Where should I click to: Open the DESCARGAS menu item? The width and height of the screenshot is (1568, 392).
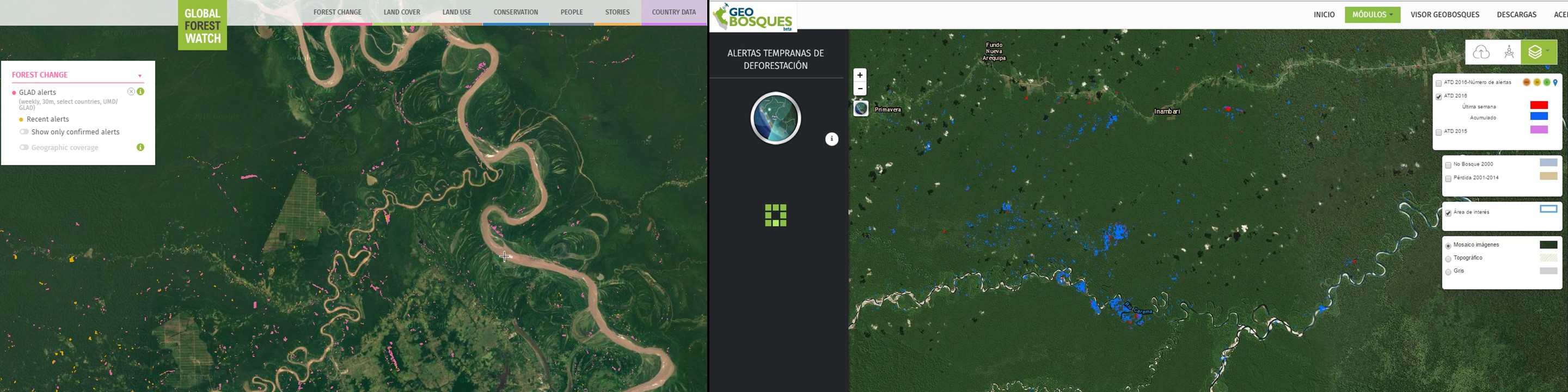[x=1516, y=15]
